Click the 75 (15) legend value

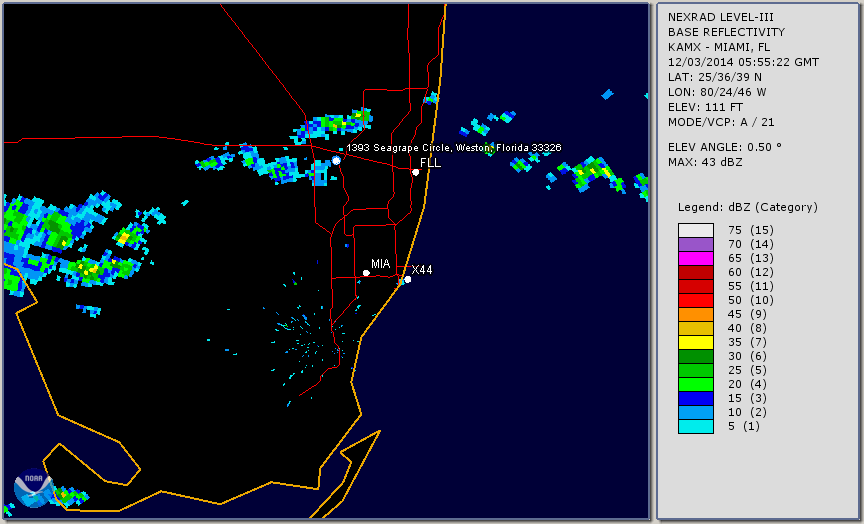(x=750, y=230)
